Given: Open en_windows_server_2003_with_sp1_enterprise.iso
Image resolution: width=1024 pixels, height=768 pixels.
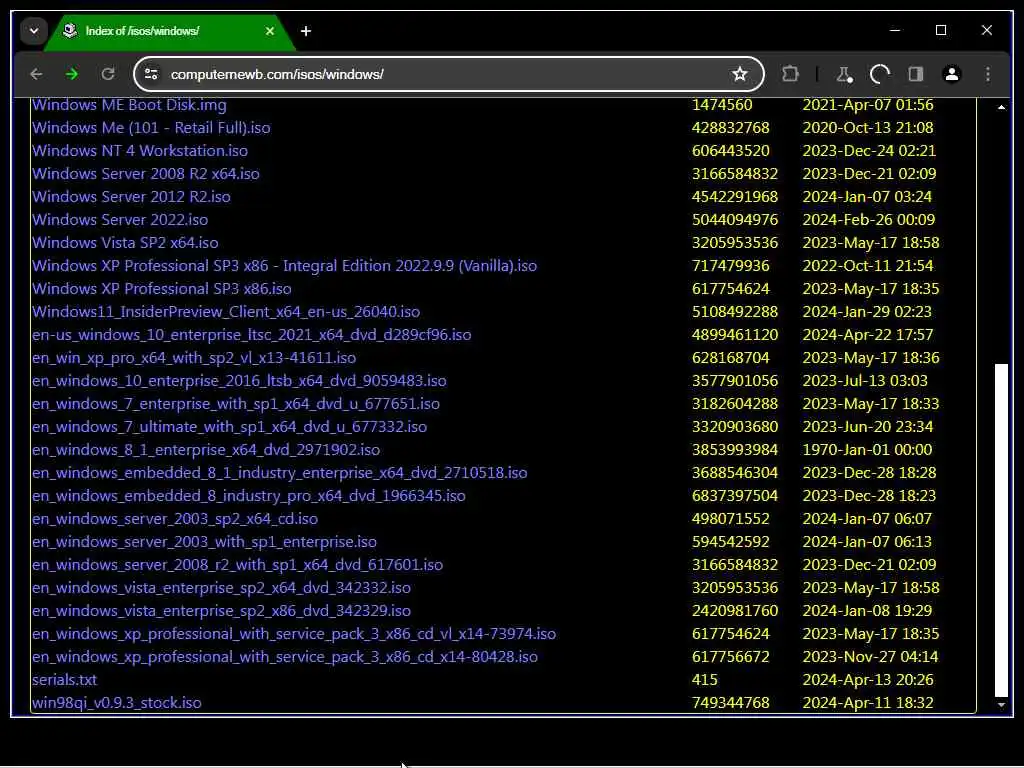Looking at the screenshot, I should pyautogui.click(x=204, y=541).
